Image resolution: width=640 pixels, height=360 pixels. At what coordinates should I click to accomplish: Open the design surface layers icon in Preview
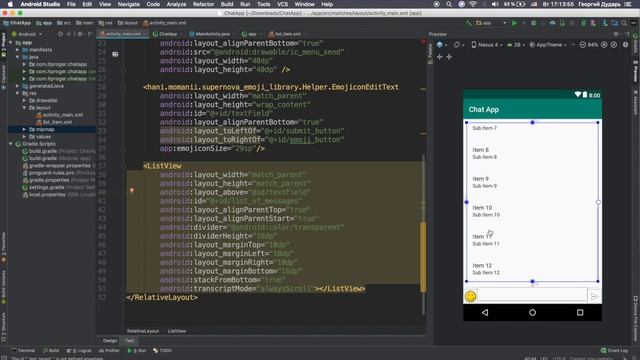(x=440, y=45)
